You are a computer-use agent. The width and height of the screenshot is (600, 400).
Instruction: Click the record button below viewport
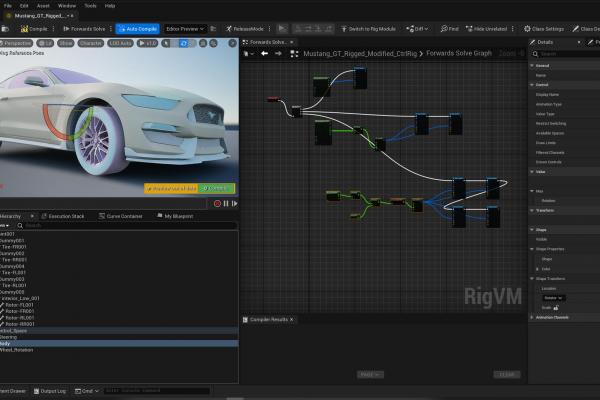click(217, 203)
